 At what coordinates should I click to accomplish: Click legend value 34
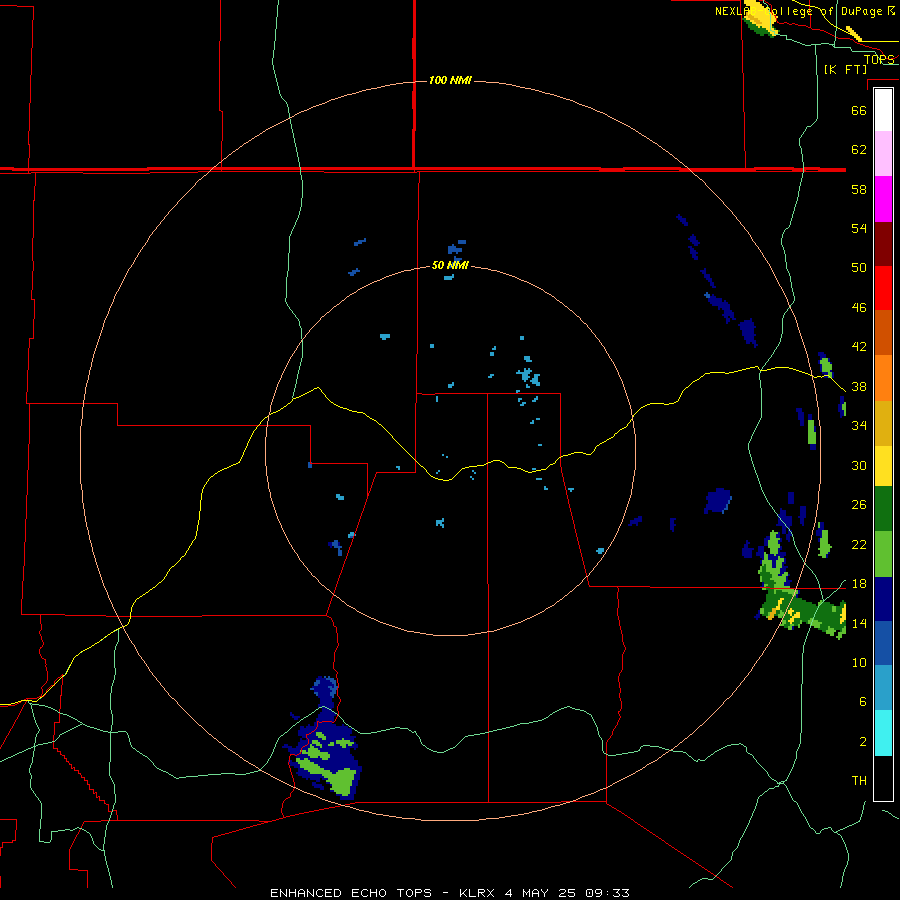point(859,426)
